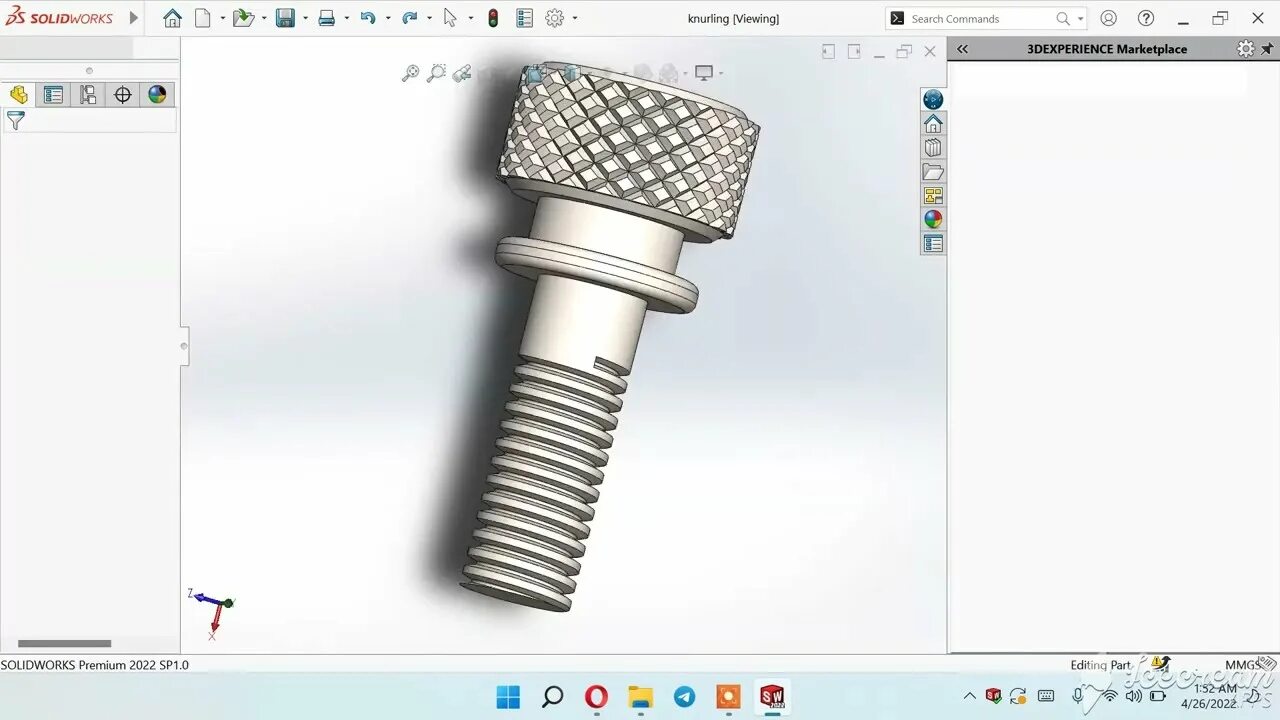This screenshot has height=720, width=1280.
Task: Switch to the DisplayManager tab
Action: point(157,95)
